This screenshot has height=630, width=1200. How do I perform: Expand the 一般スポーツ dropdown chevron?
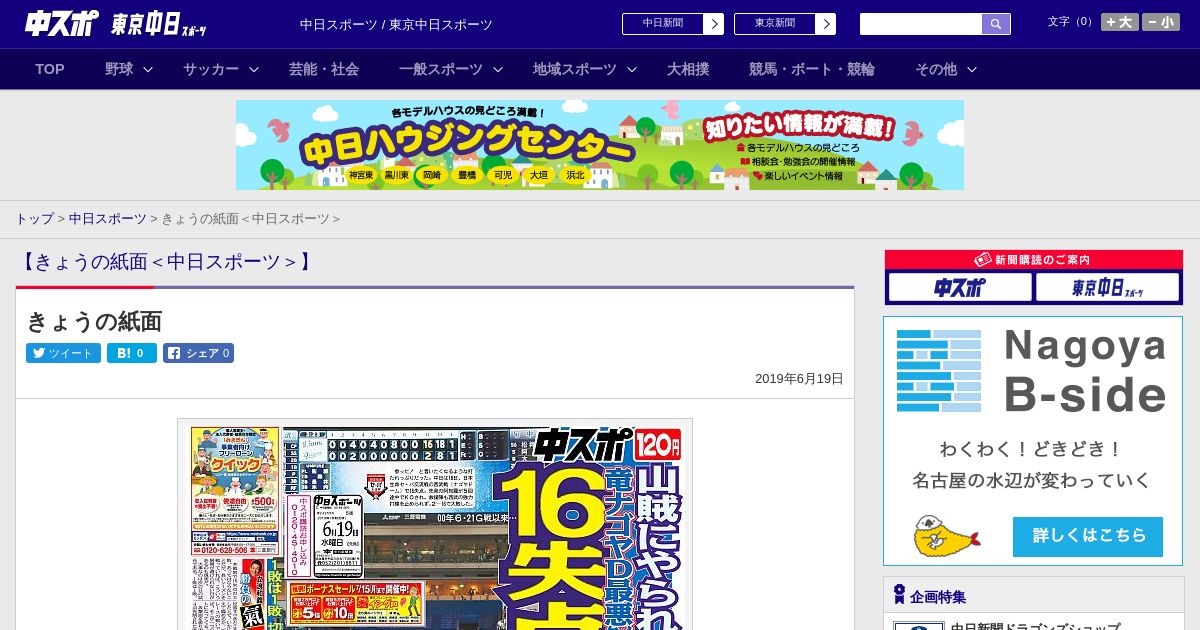[498, 69]
